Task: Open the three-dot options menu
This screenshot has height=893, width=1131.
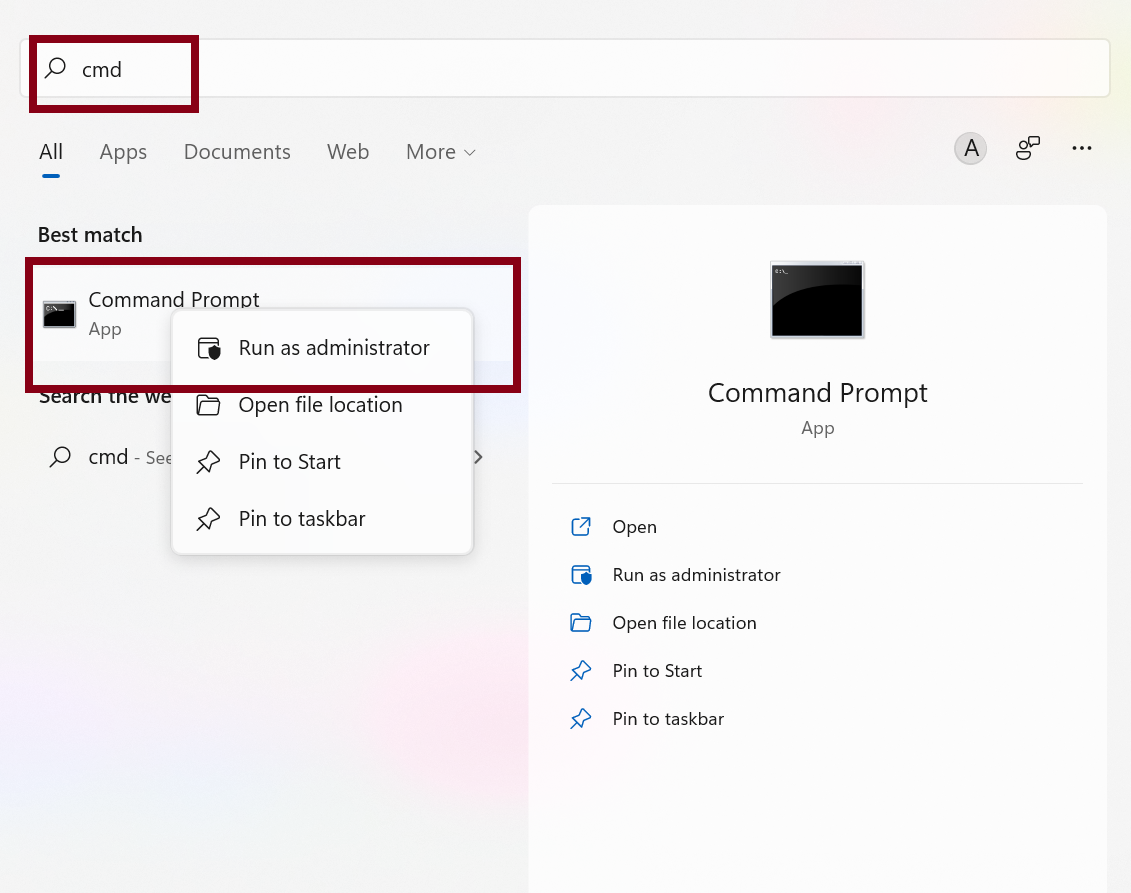Action: tap(1081, 149)
